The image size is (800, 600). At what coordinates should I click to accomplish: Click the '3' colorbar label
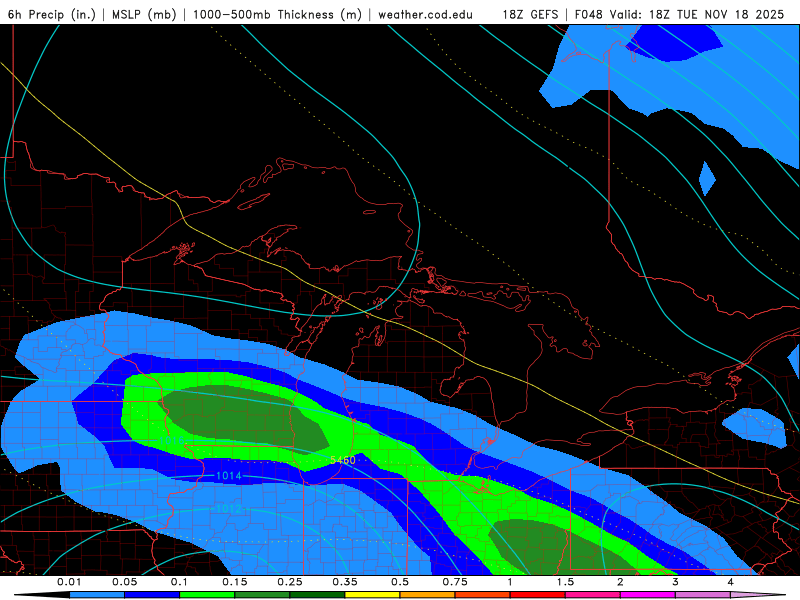(x=676, y=582)
